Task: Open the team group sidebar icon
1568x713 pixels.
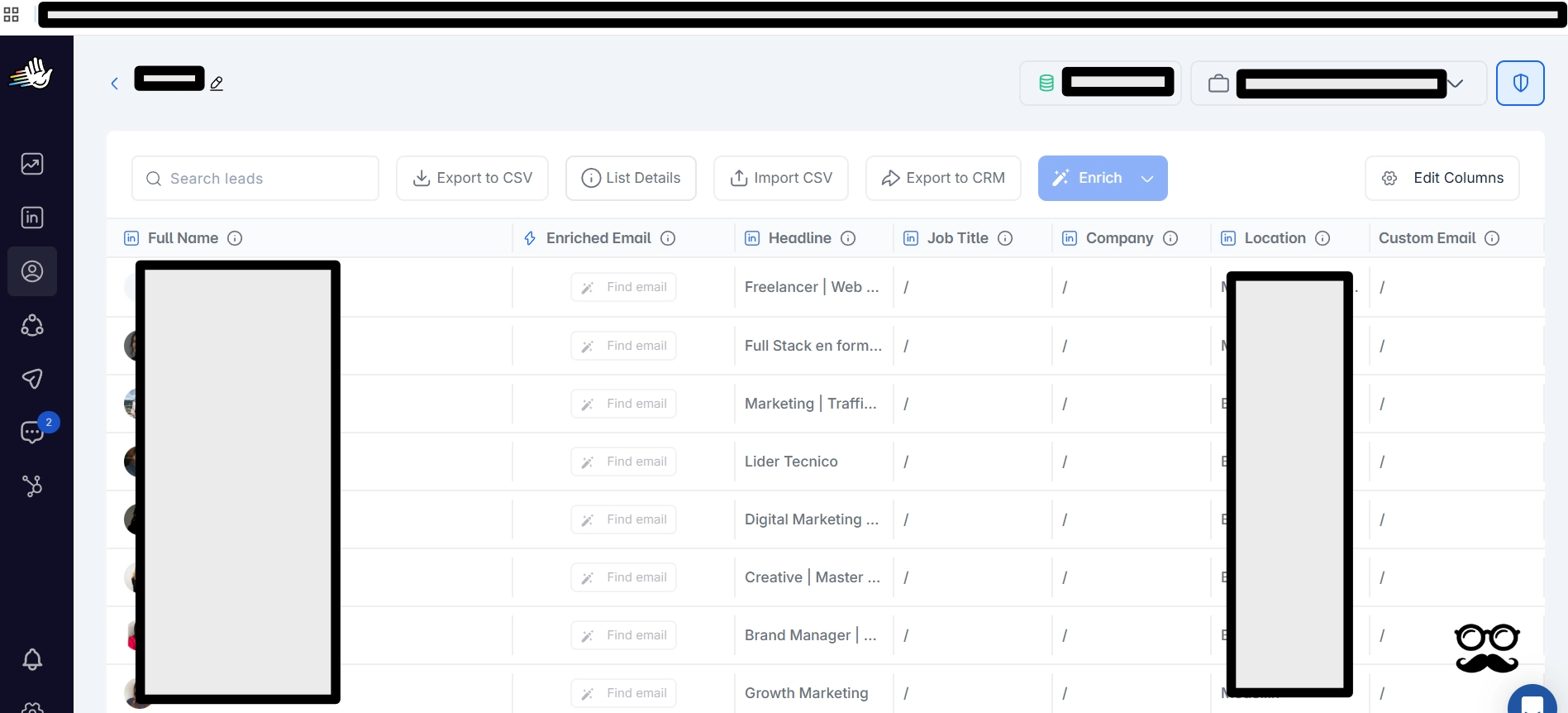Action: 32,325
